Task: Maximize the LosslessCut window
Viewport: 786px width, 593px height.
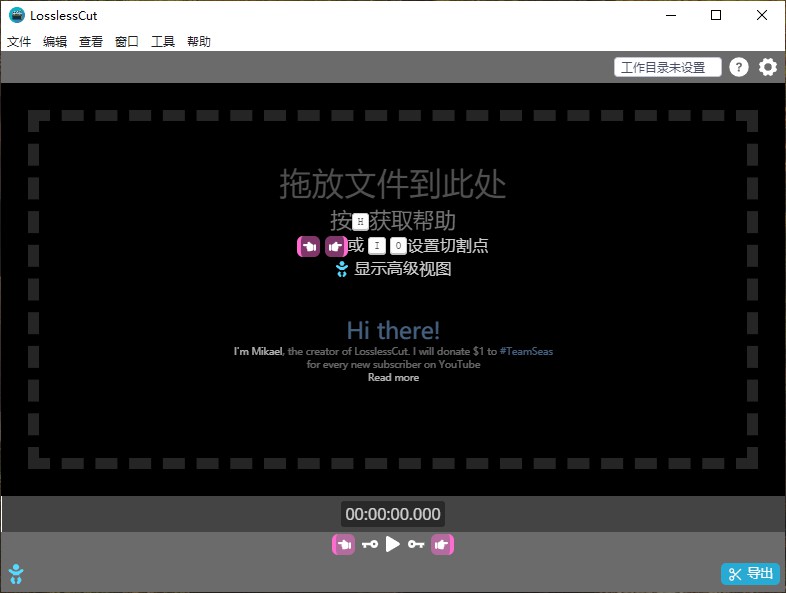Action: pyautogui.click(x=716, y=15)
